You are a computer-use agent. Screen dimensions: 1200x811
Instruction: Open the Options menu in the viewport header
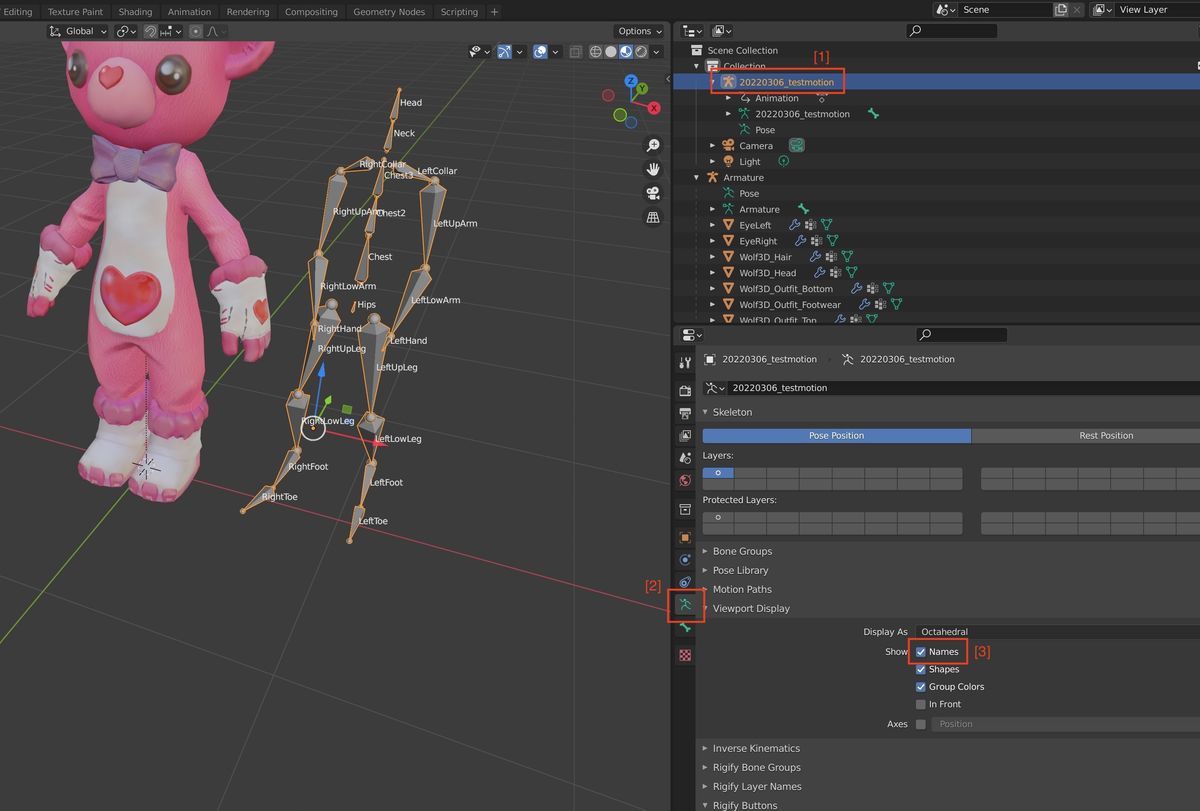pyautogui.click(x=637, y=31)
